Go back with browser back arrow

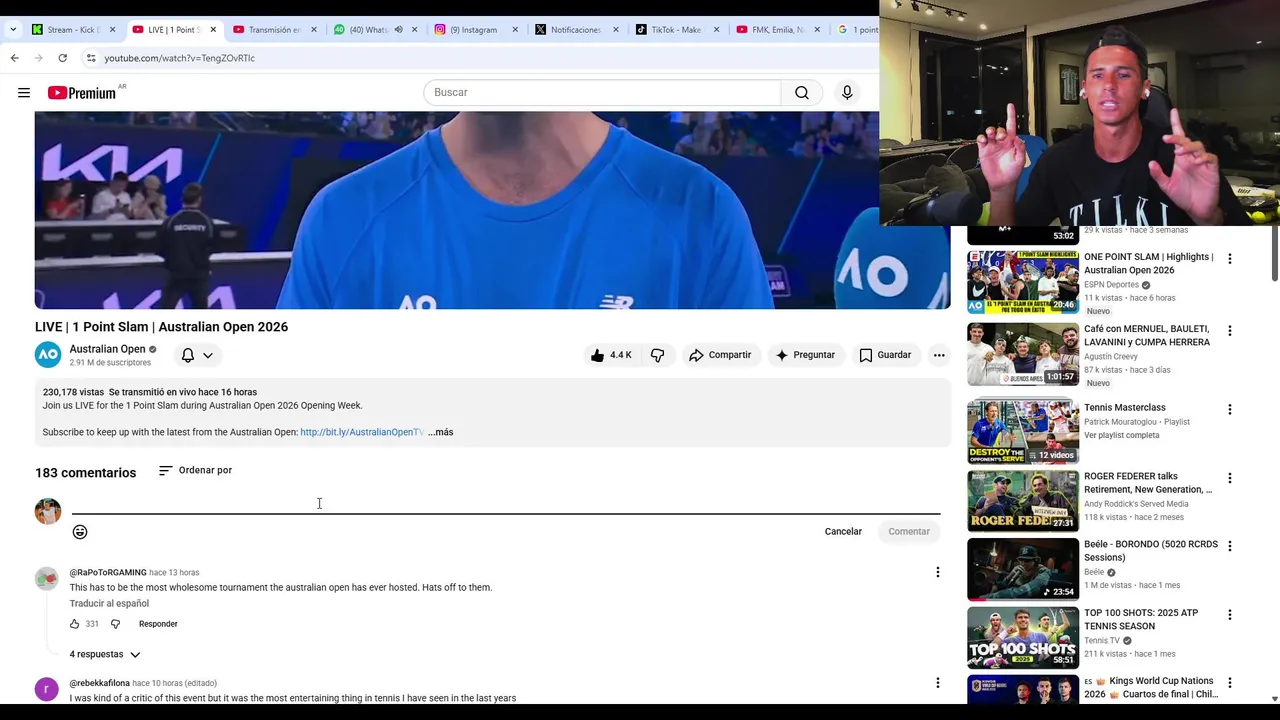(14, 58)
